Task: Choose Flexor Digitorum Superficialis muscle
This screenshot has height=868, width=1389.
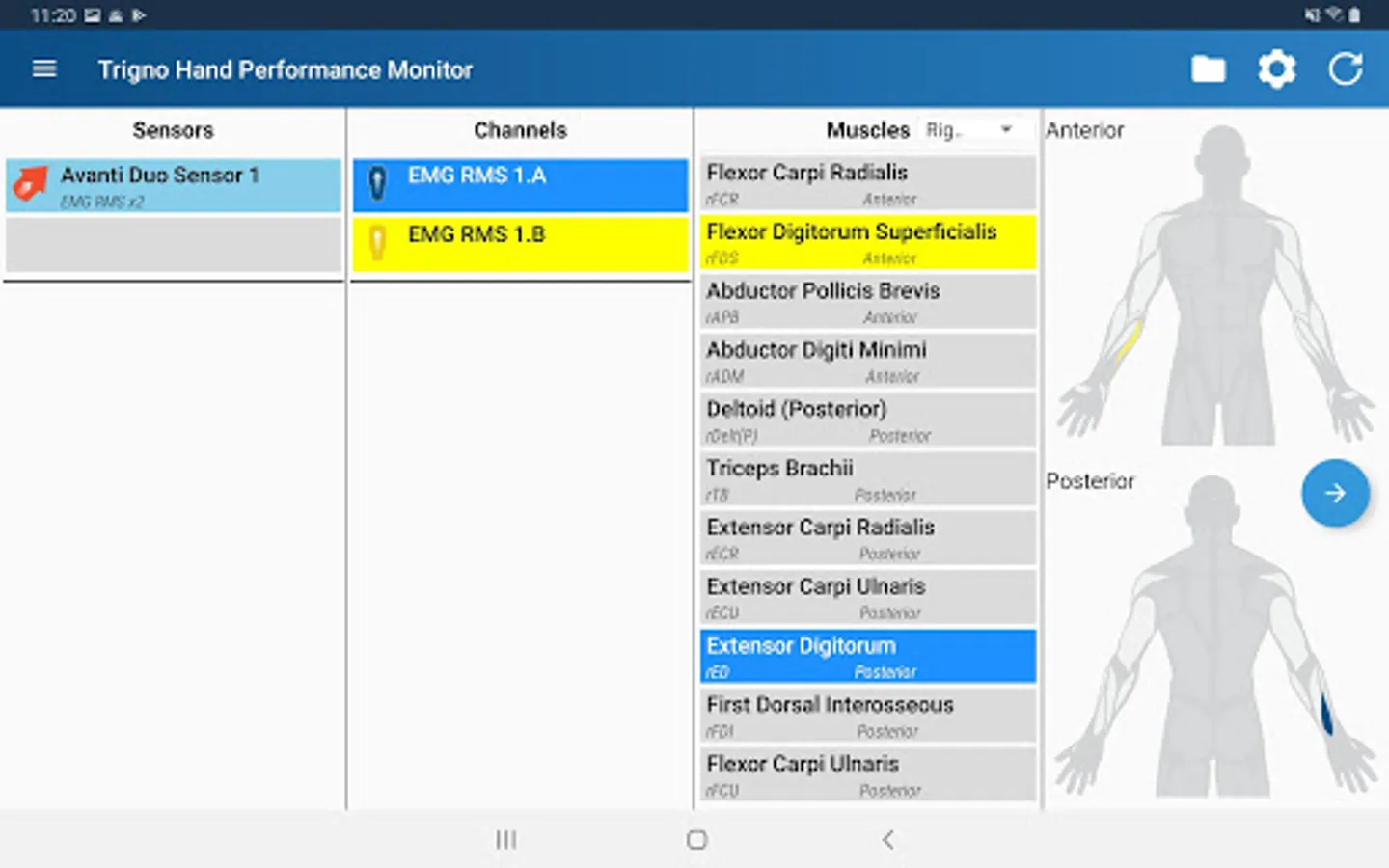Action: click(868, 242)
